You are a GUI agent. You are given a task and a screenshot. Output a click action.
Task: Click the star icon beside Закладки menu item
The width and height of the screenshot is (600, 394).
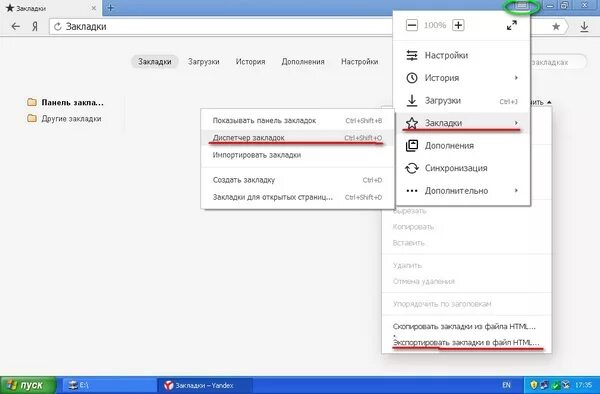point(412,123)
